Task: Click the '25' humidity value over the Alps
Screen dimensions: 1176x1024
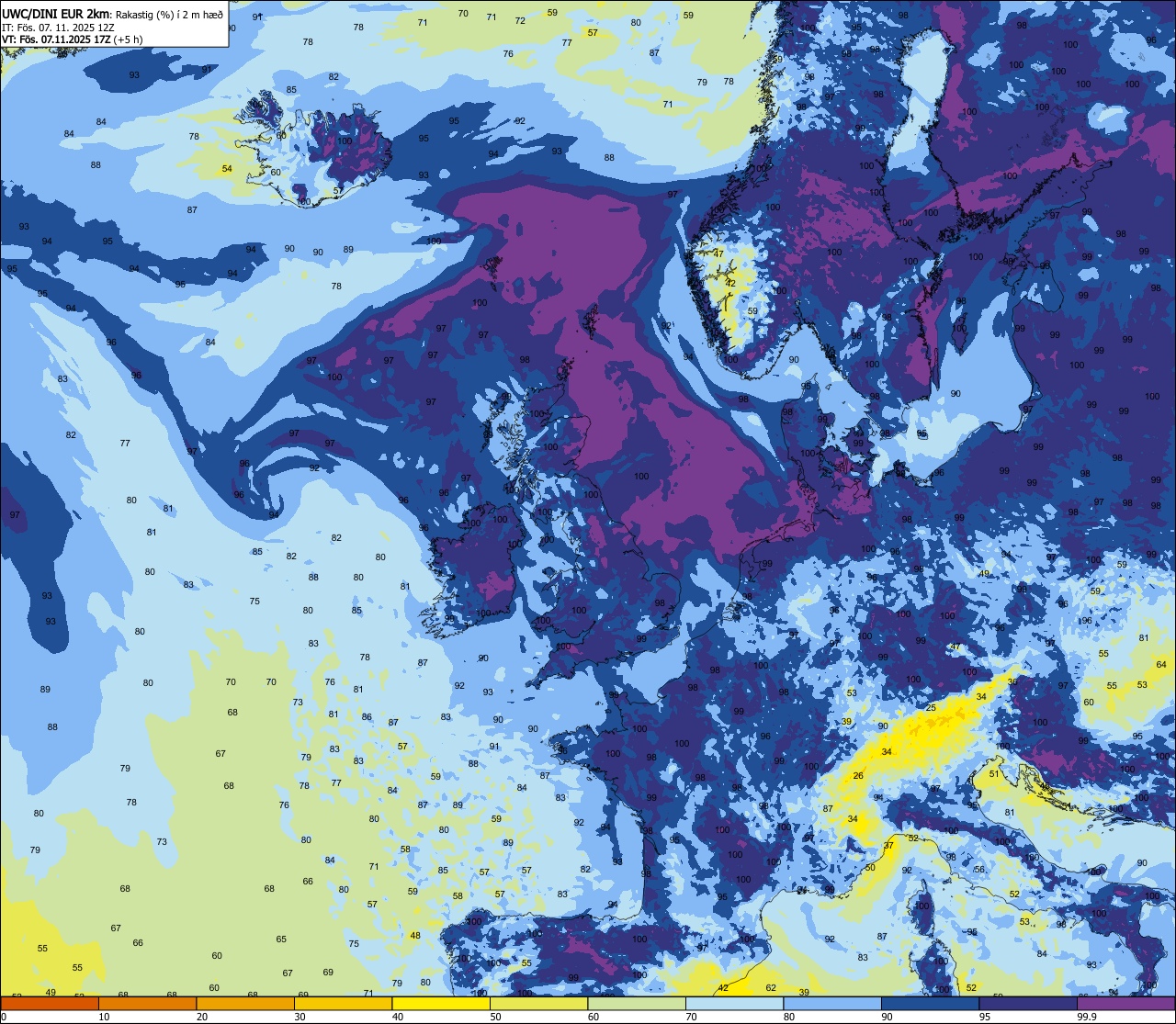Action: pyautogui.click(x=931, y=708)
